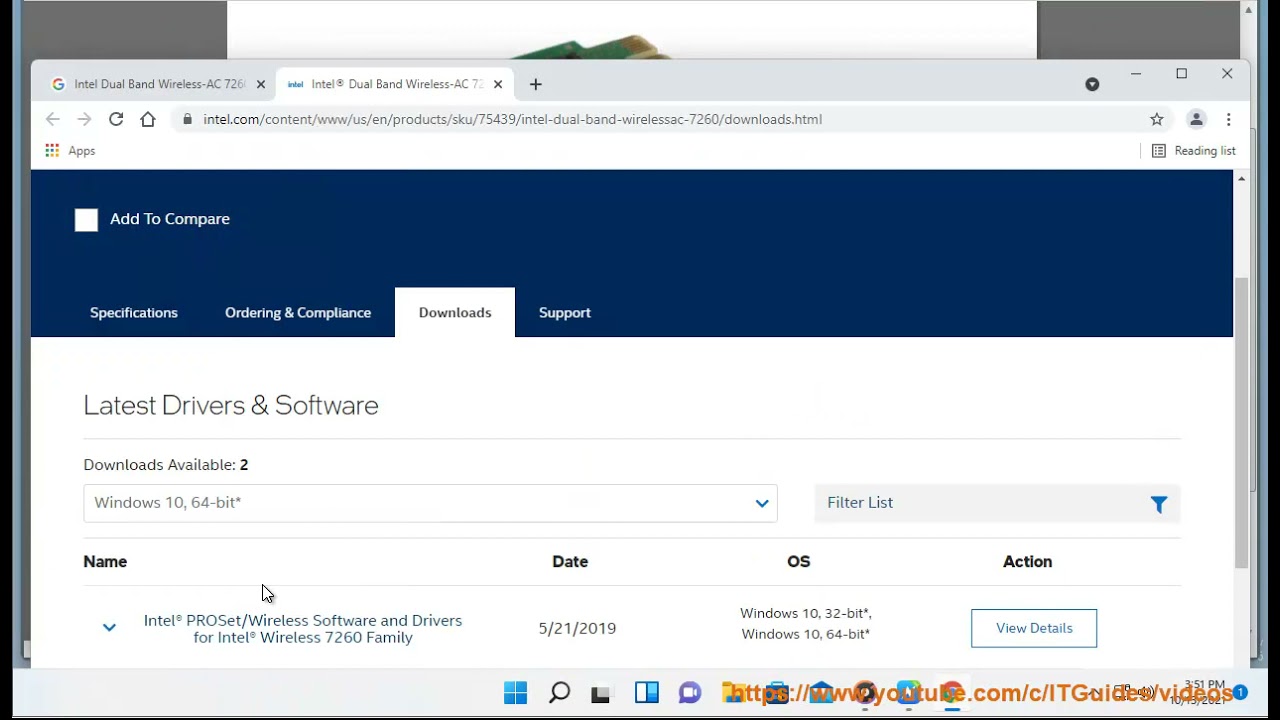Click the Date column header
Viewport: 1280px width, 720px height.
(x=570, y=562)
